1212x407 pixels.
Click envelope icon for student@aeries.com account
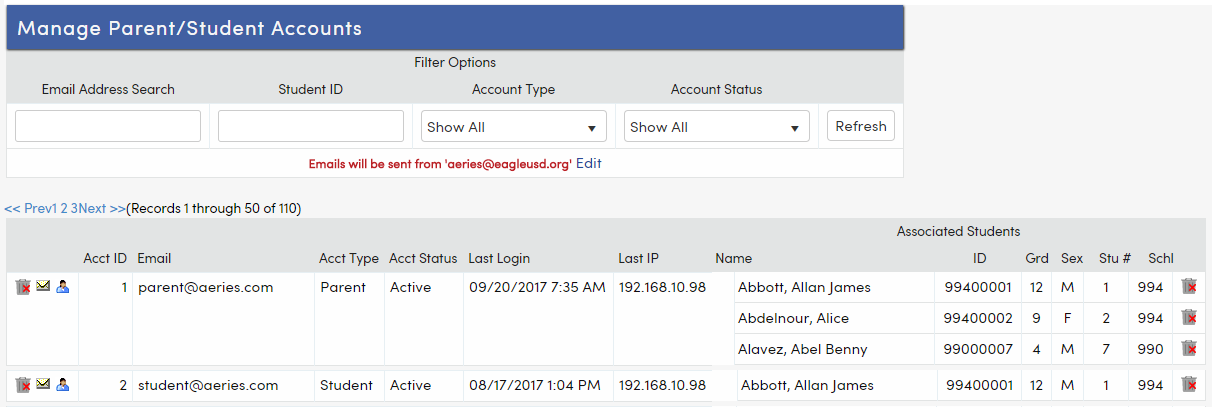[43, 384]
